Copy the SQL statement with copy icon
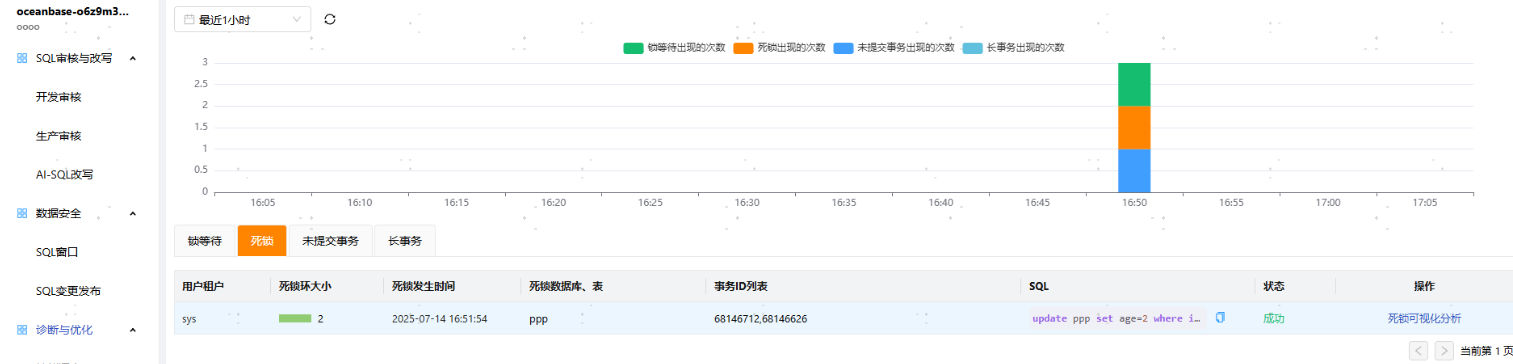The width and height of the screenshot is (1513, 364). (x=1220, y=318)
